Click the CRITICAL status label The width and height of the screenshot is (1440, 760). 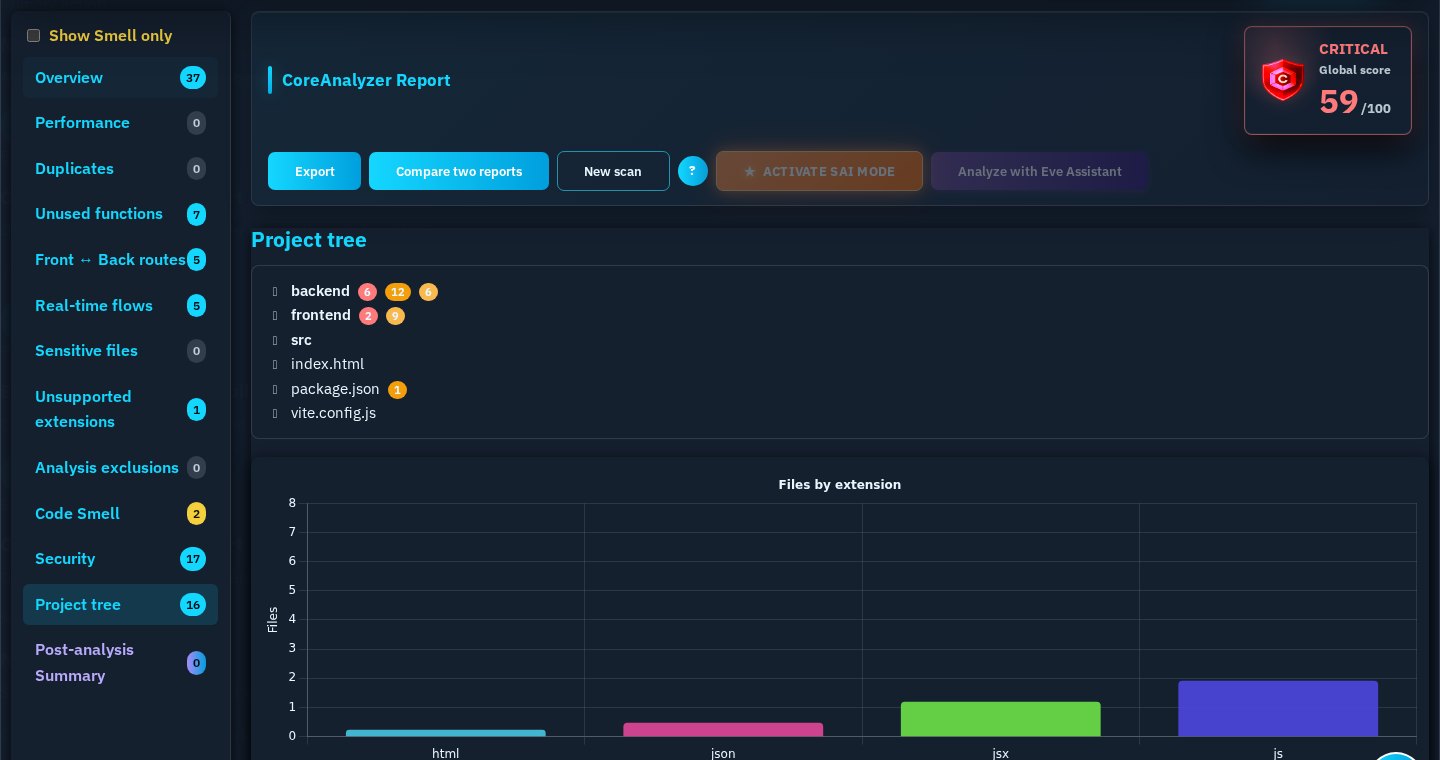(x=1353, y=49)
